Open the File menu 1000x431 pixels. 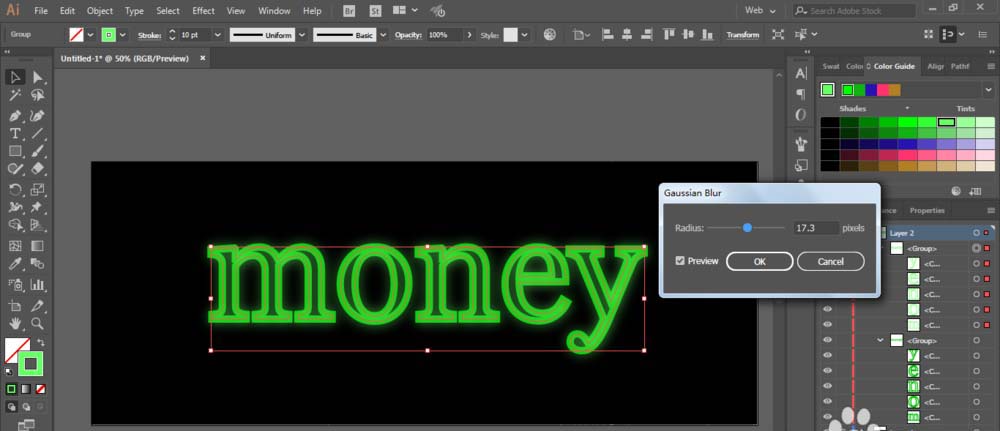pyautogui.click(x=41, y=11)
